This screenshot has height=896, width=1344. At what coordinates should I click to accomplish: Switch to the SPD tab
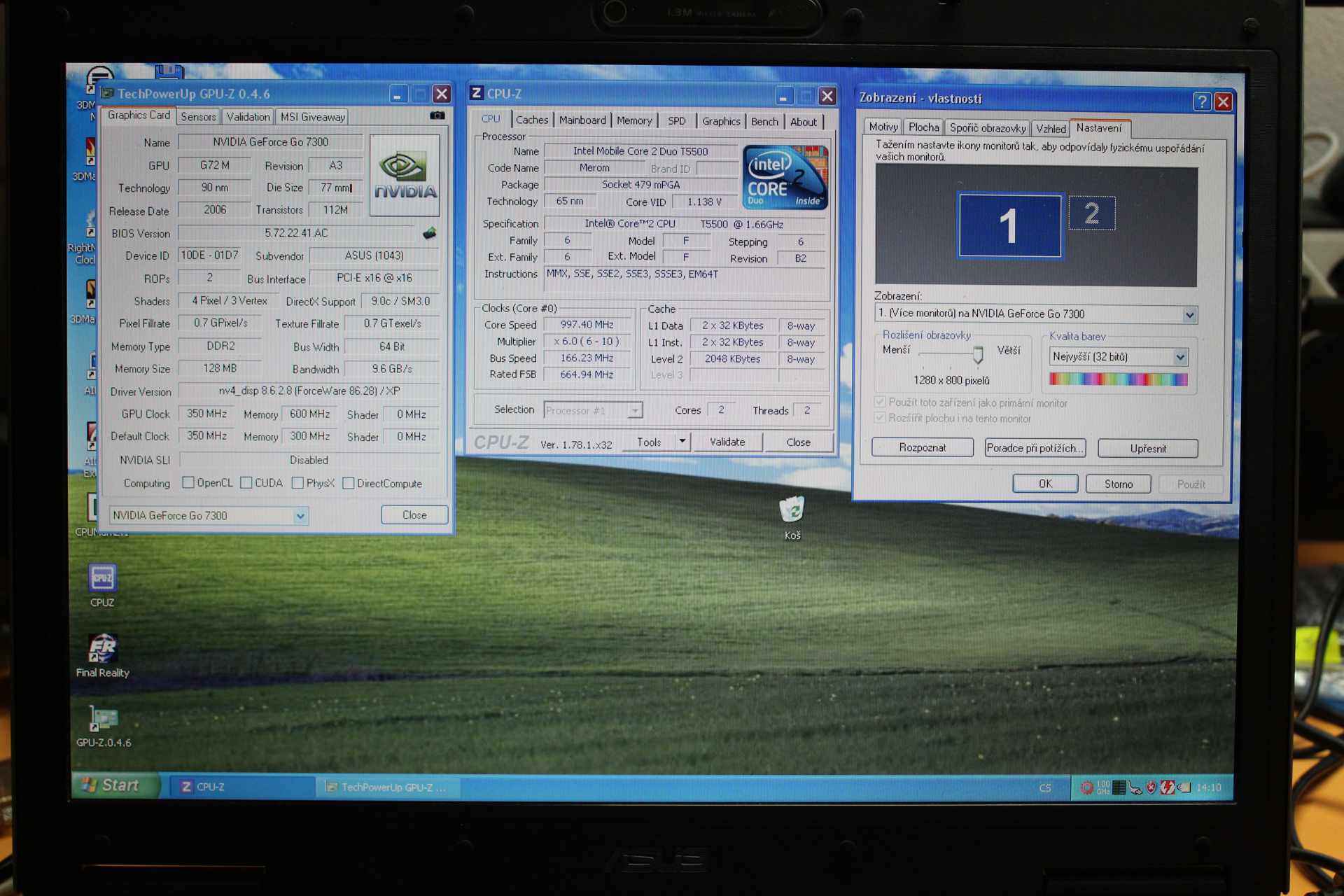pos(677,120)
